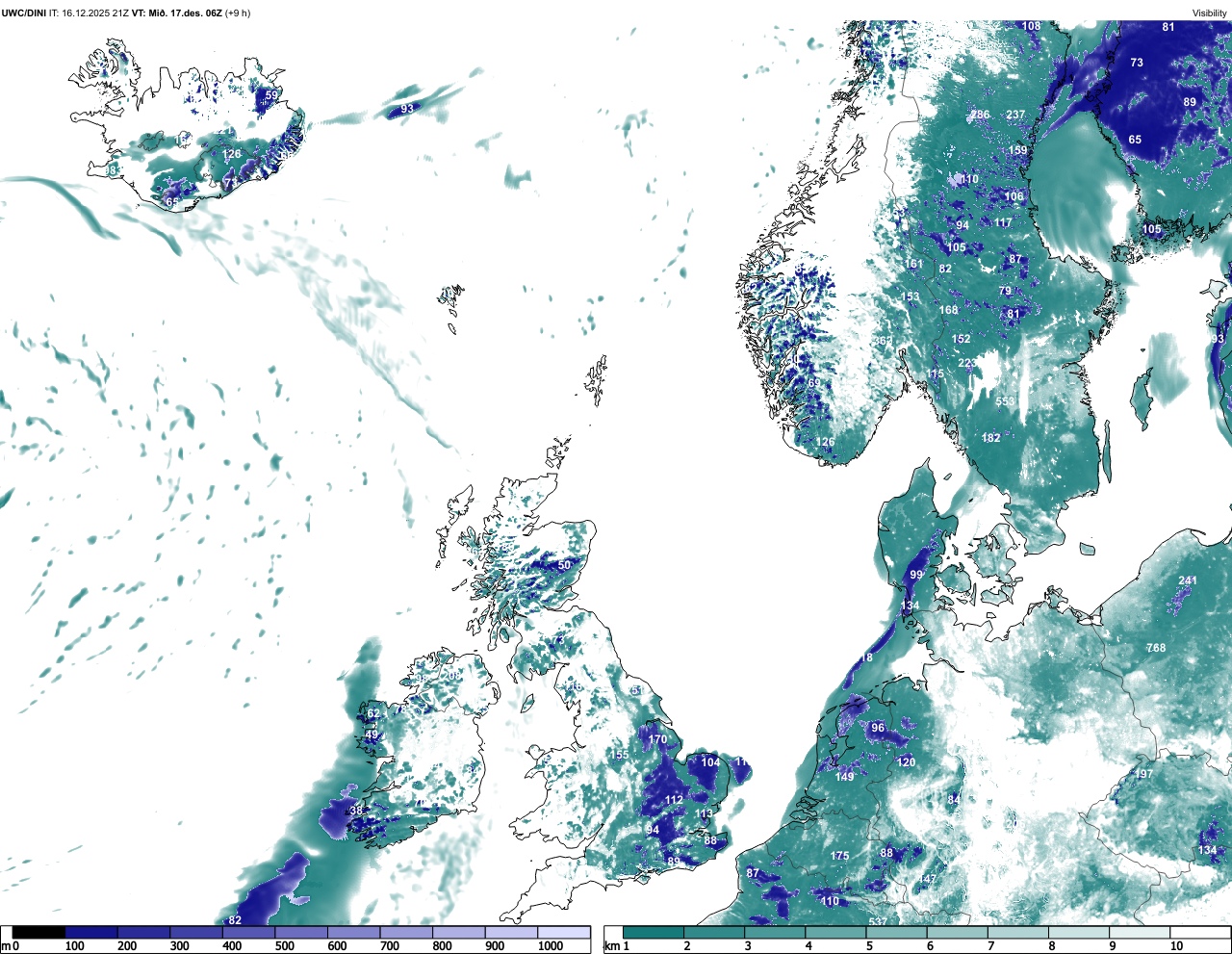
Task: Click the dark teal 1–2 km legend swatch
Action: click(x=654, y=932)
